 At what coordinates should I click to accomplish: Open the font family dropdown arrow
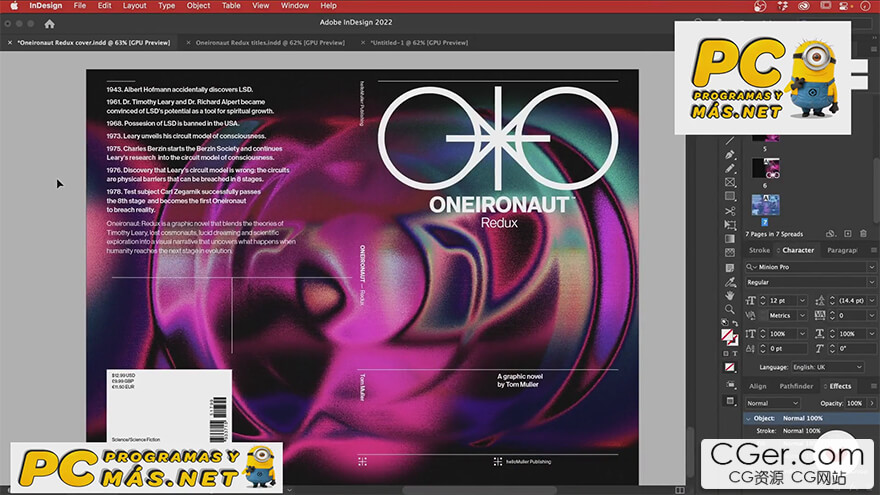pyautogui.click(x=872, y=267)
